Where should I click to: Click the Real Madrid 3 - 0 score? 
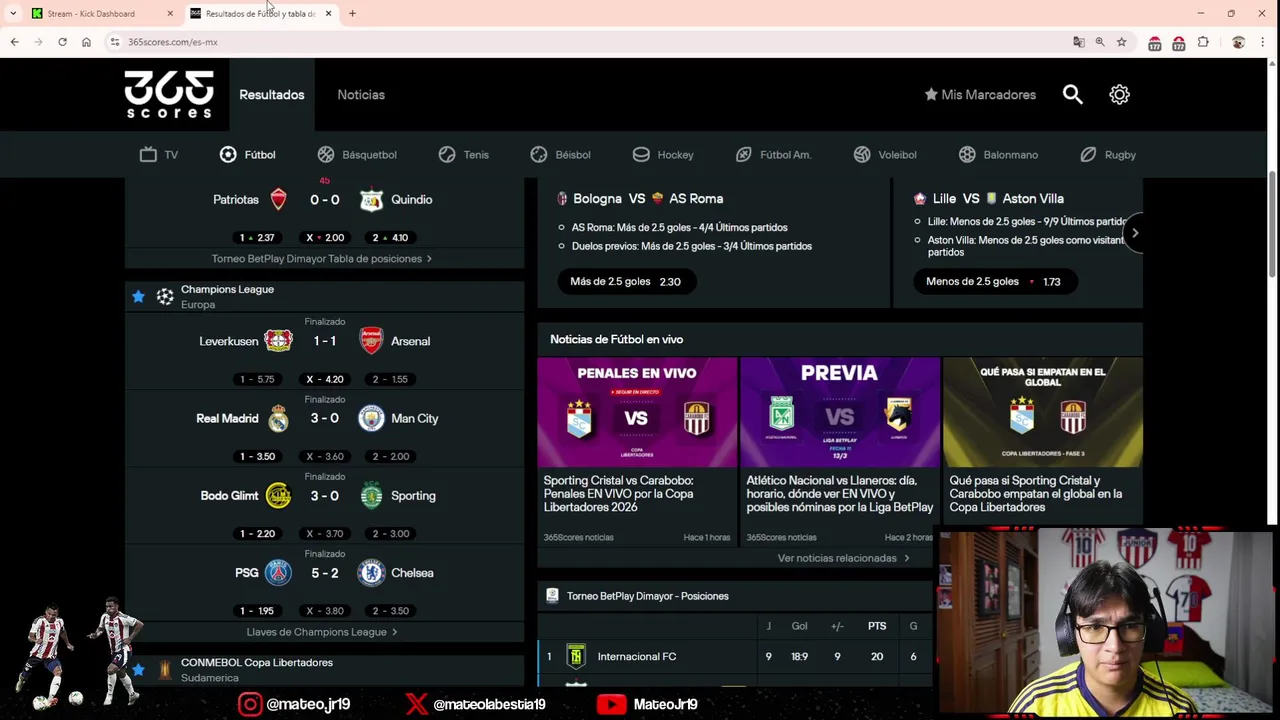point(324,418)
